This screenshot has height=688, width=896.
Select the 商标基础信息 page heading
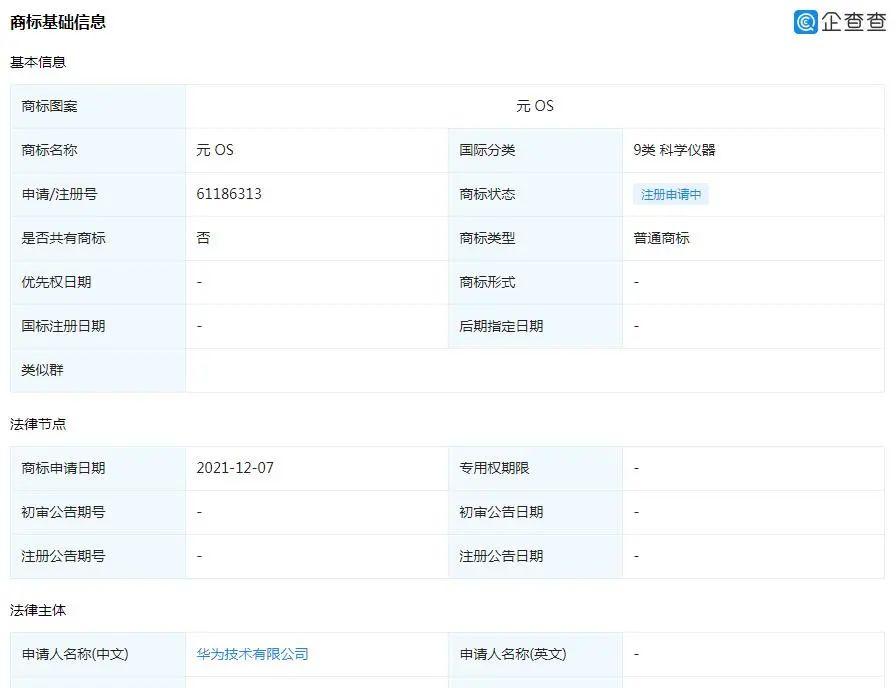click(x=58, y=22)
